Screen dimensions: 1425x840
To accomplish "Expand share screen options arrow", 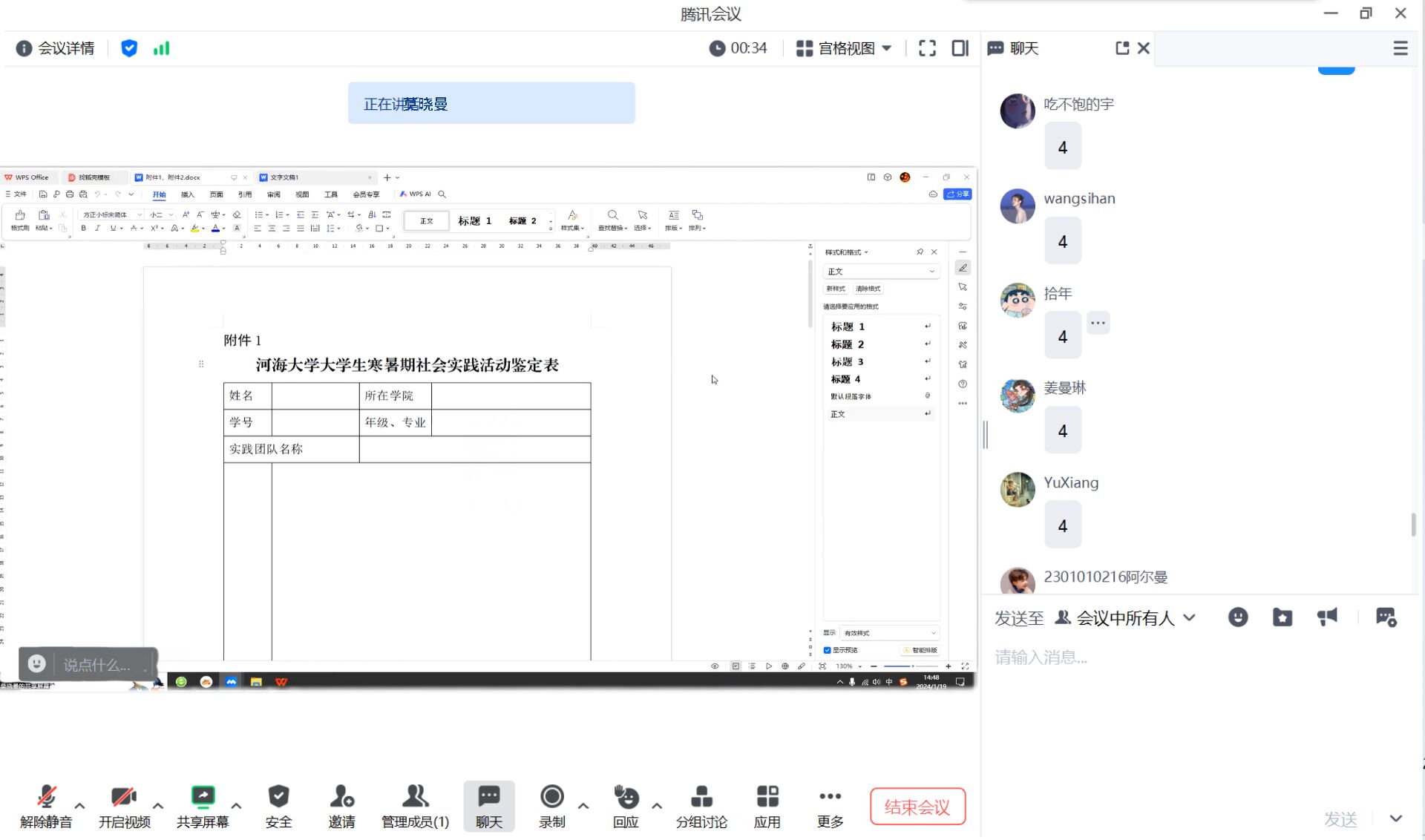I will 236,805.
